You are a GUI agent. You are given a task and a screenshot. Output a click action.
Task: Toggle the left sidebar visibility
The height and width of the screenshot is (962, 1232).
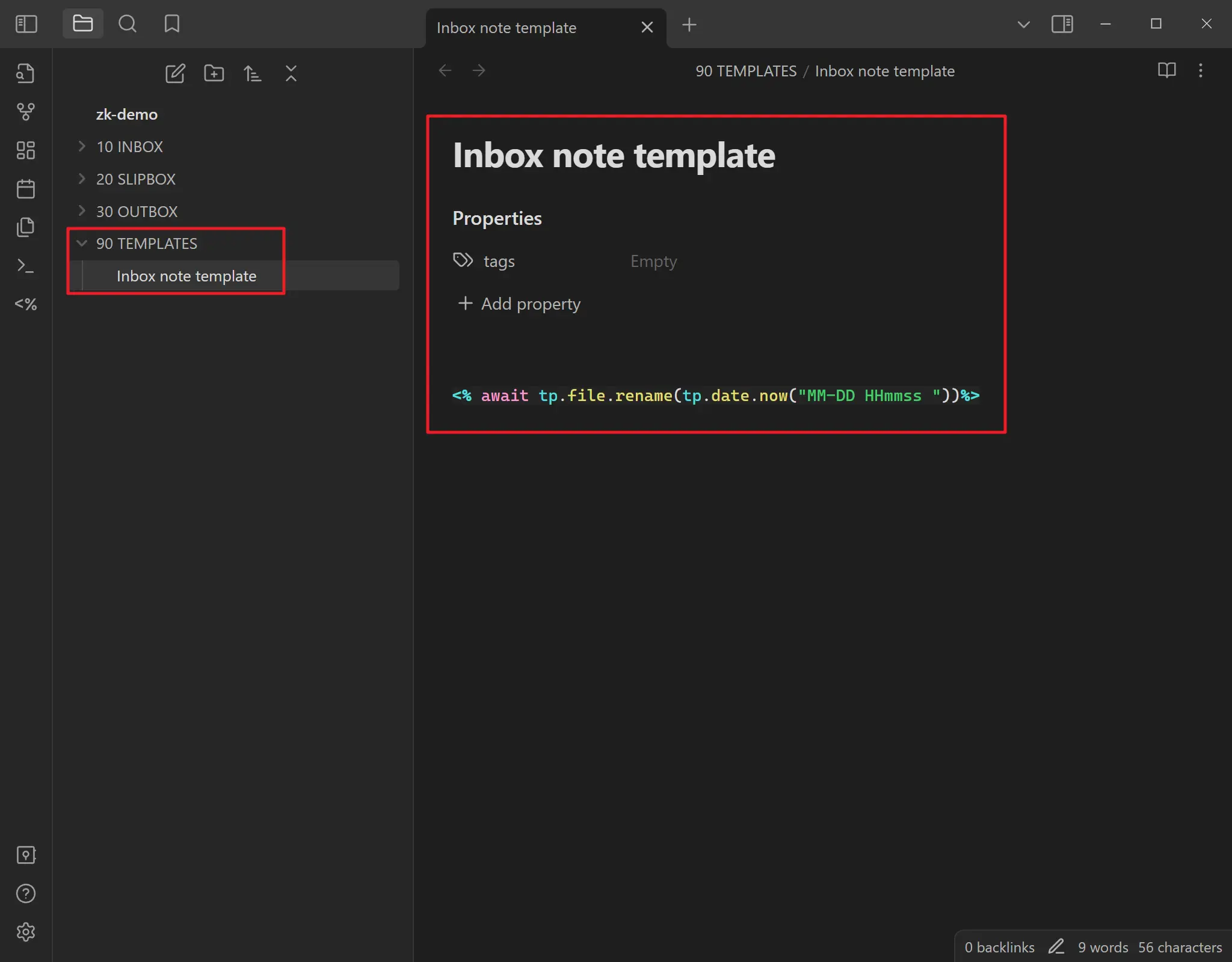click(x=26, y=24)
